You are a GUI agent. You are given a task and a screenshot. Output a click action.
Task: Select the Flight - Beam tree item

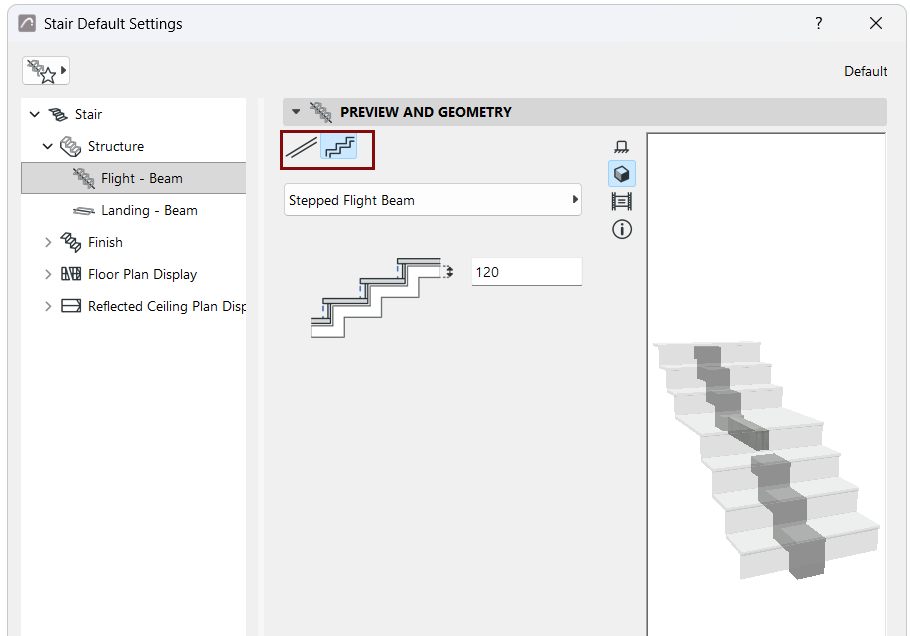coord(133,178)
